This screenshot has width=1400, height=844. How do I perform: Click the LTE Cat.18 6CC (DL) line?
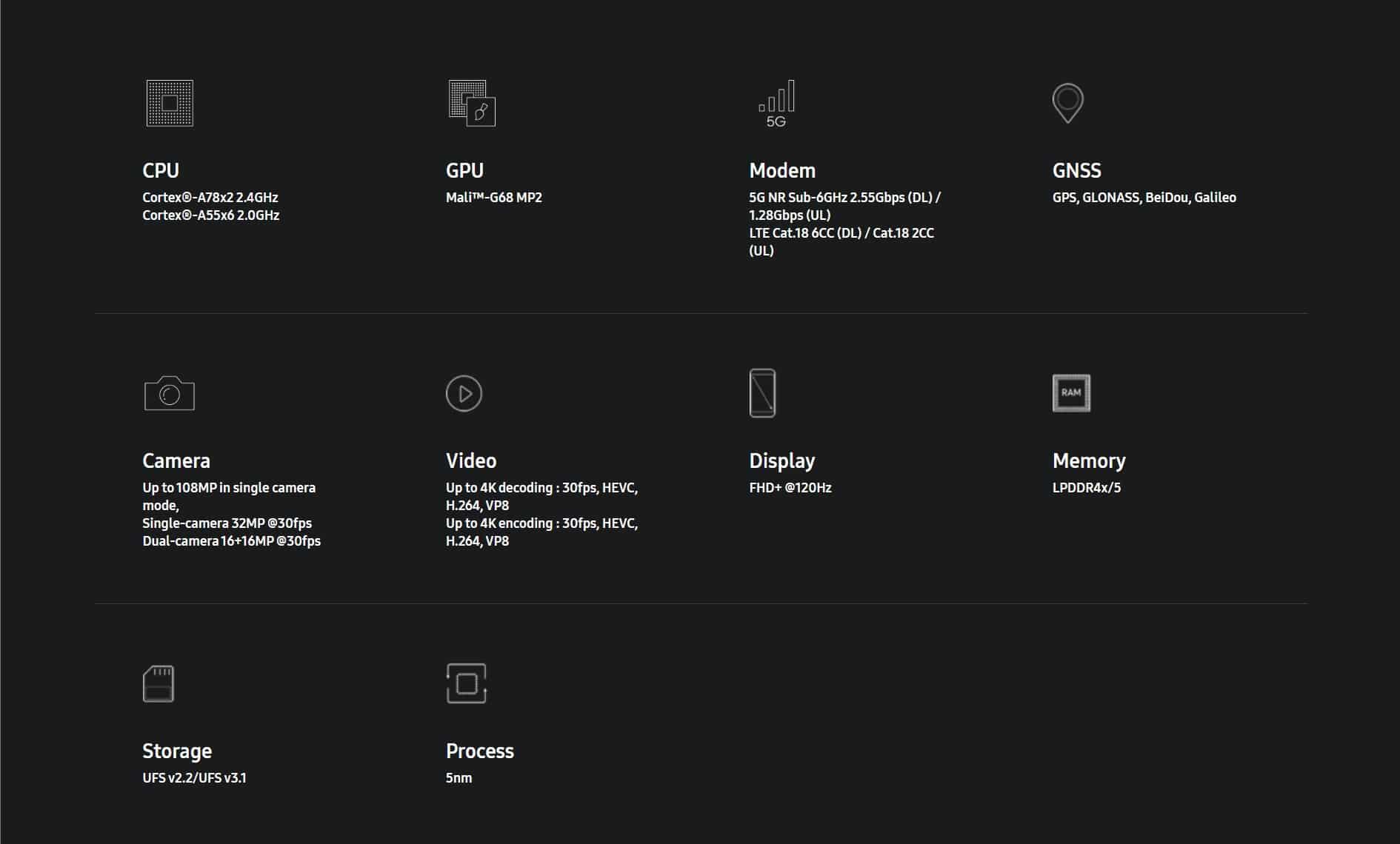point(841,242)
